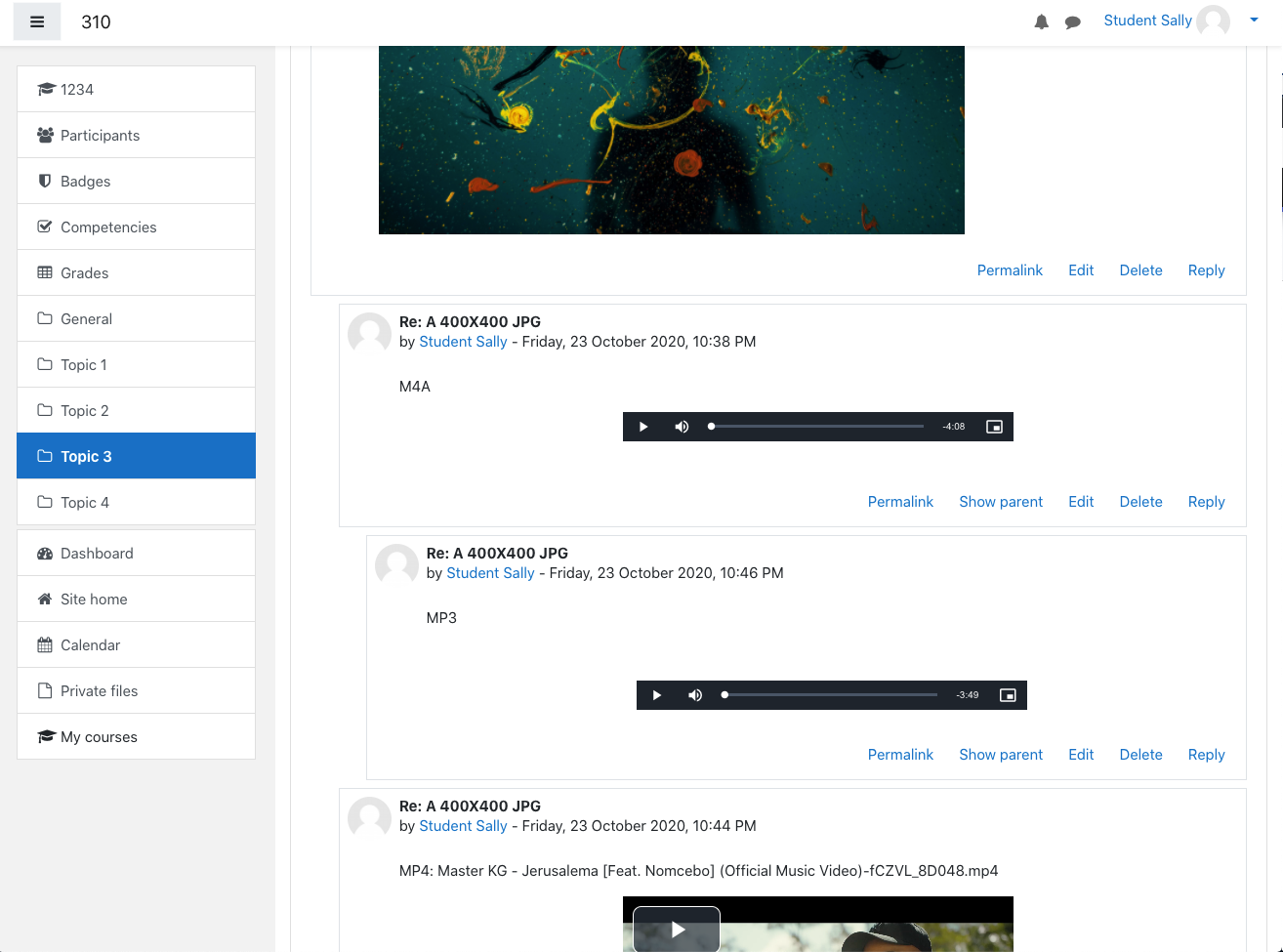Viewport: 1283px width, 952px height.
Task: Click the graduation cap icon beside 1234
Action: click(46, 89)
